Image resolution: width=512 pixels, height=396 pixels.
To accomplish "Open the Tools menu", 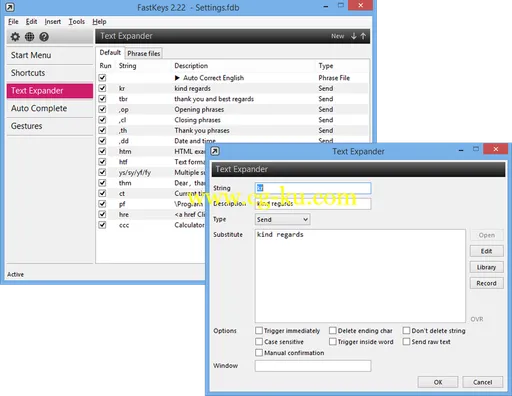I will [x=77, y=22].
